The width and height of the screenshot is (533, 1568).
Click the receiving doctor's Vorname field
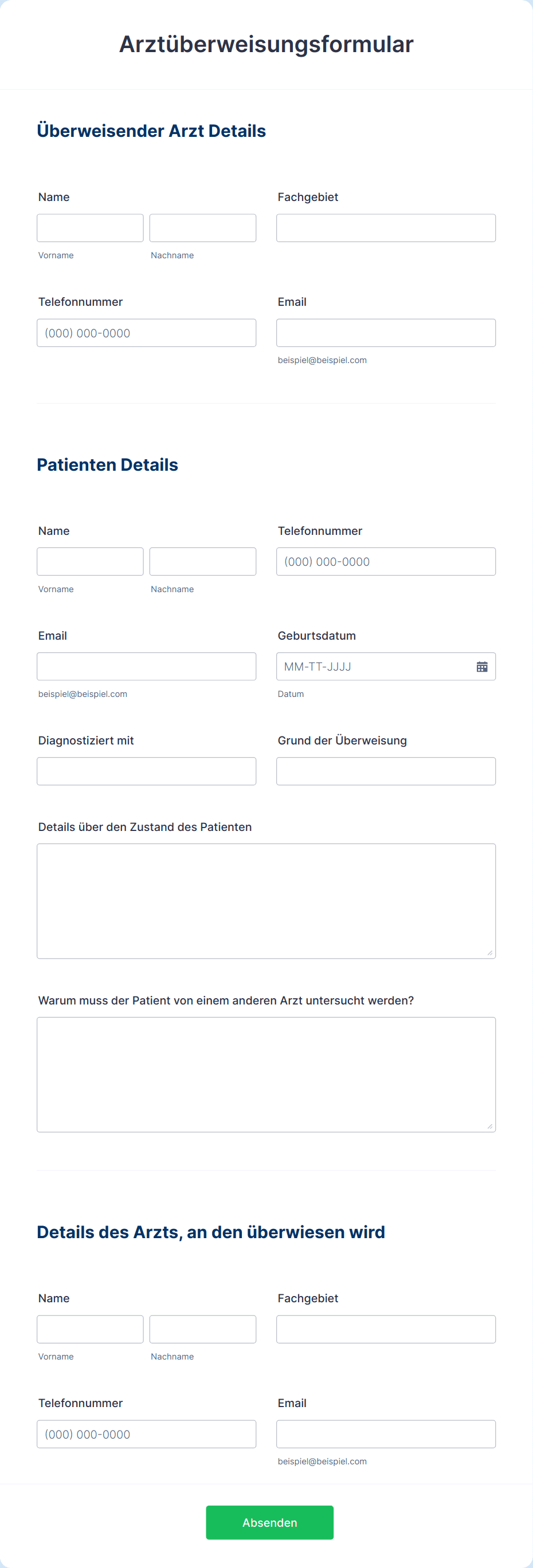(x=90, y=1329)
